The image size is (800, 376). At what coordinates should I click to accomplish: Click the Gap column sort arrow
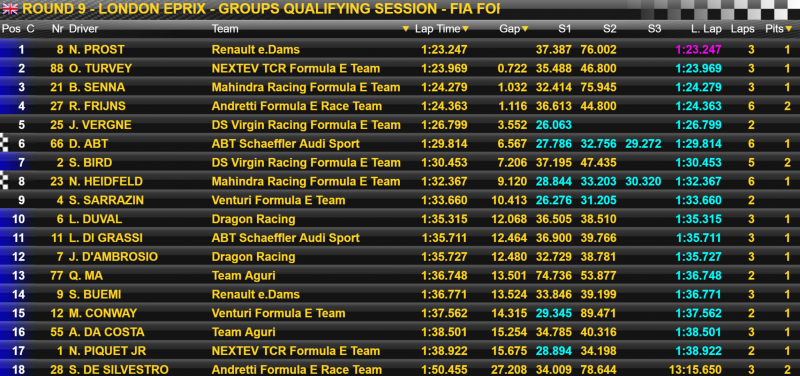pyautogui.click(x=525, y=29)
